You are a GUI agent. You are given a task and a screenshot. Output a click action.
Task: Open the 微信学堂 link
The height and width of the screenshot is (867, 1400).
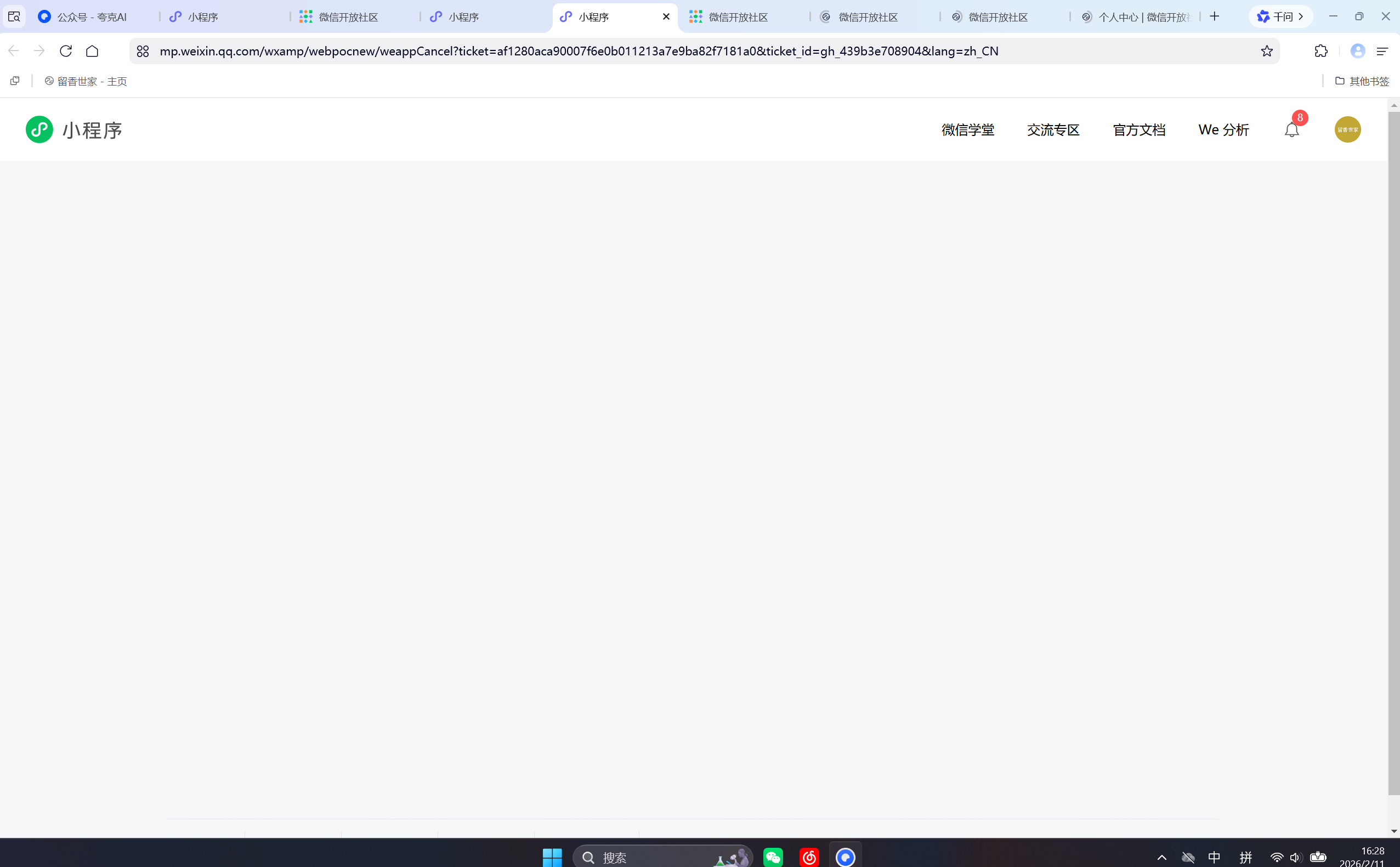point(968,130)
